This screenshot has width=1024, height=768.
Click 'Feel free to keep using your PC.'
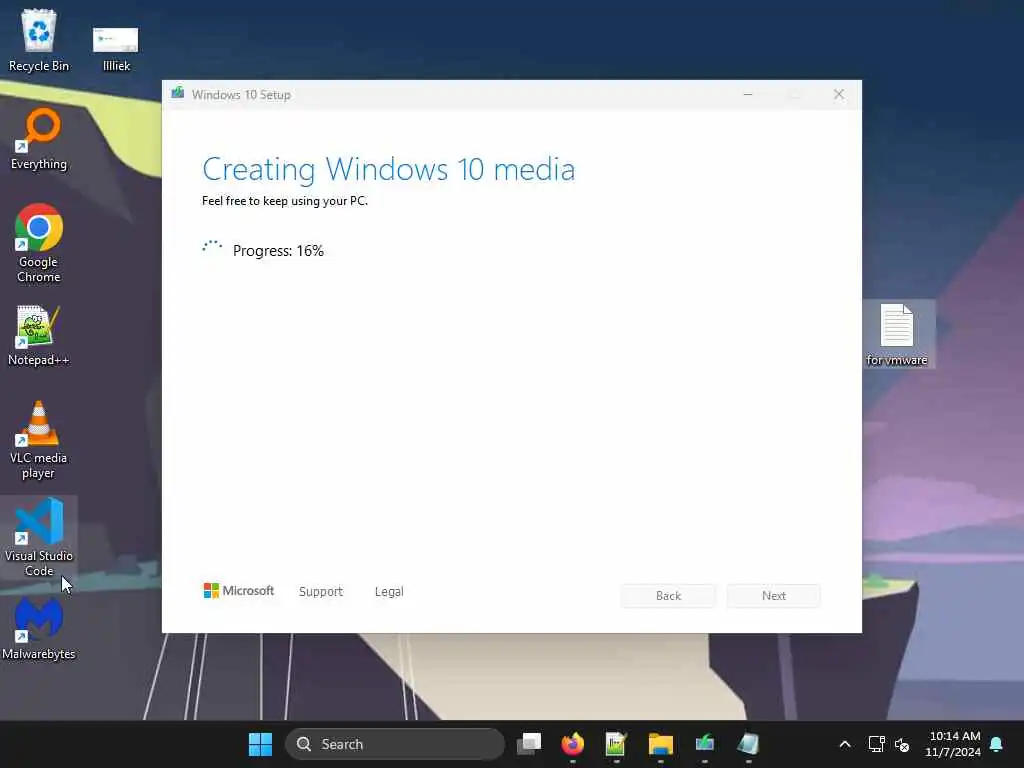(x=285, y=201)
